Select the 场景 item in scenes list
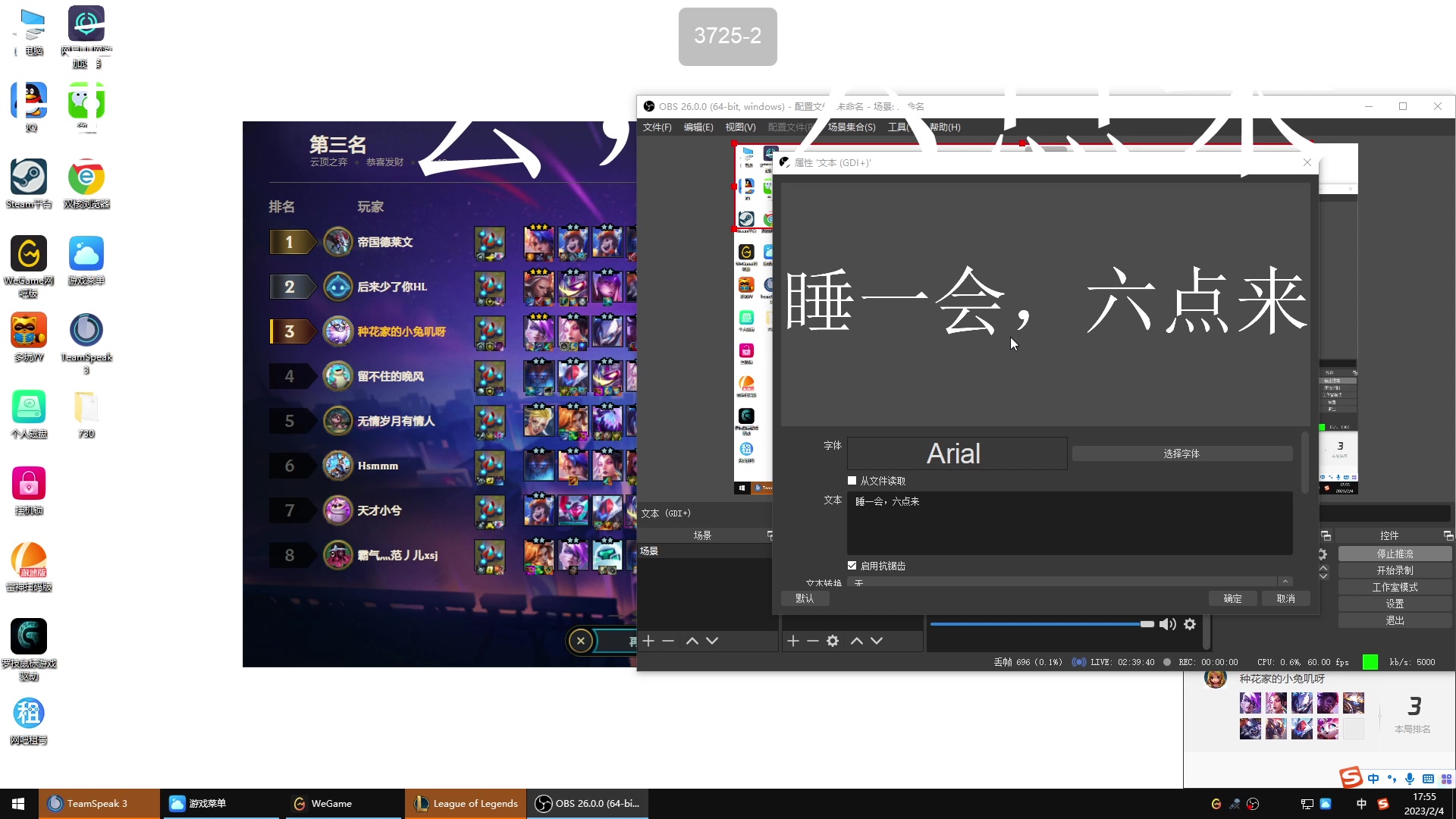 tap(704, 551)
